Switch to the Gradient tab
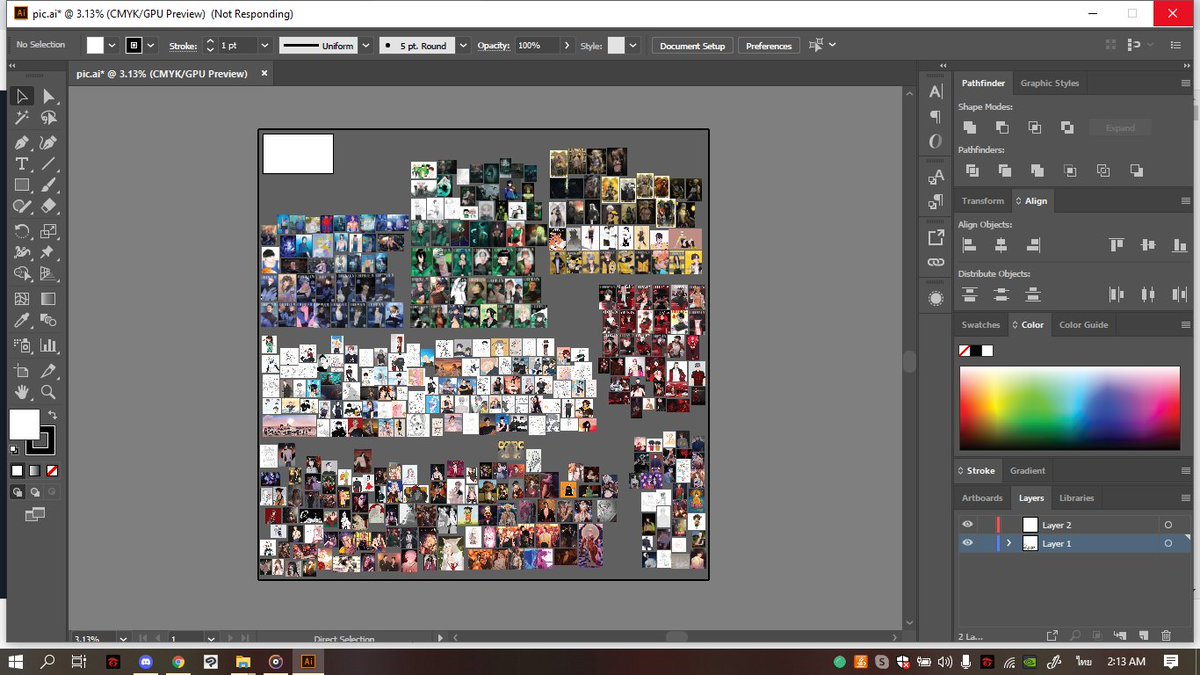 point(1027,471)
